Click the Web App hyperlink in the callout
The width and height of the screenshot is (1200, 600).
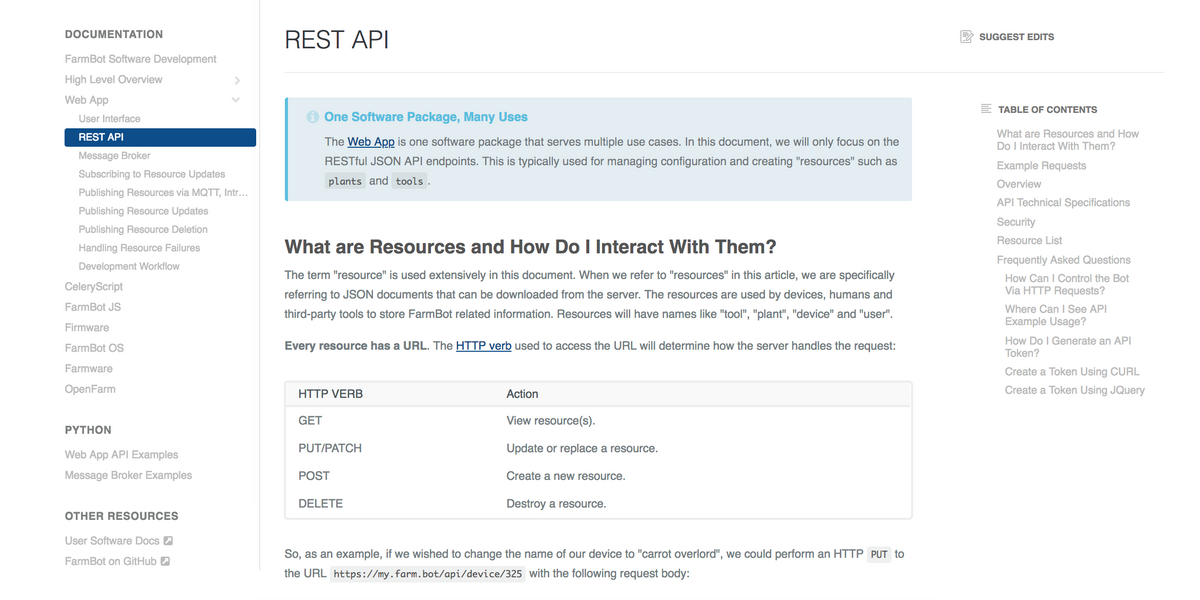[x=370, y=141]
